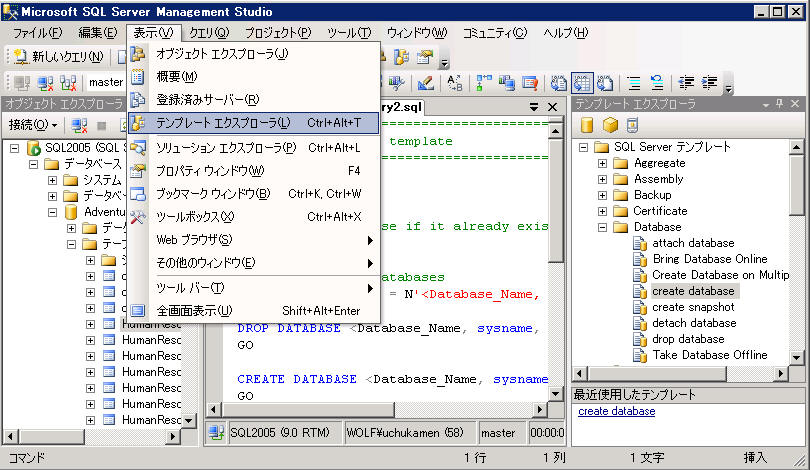Collapse the Database template folder
This screenshot has width=810, height=470.
[x=602, y=227]
